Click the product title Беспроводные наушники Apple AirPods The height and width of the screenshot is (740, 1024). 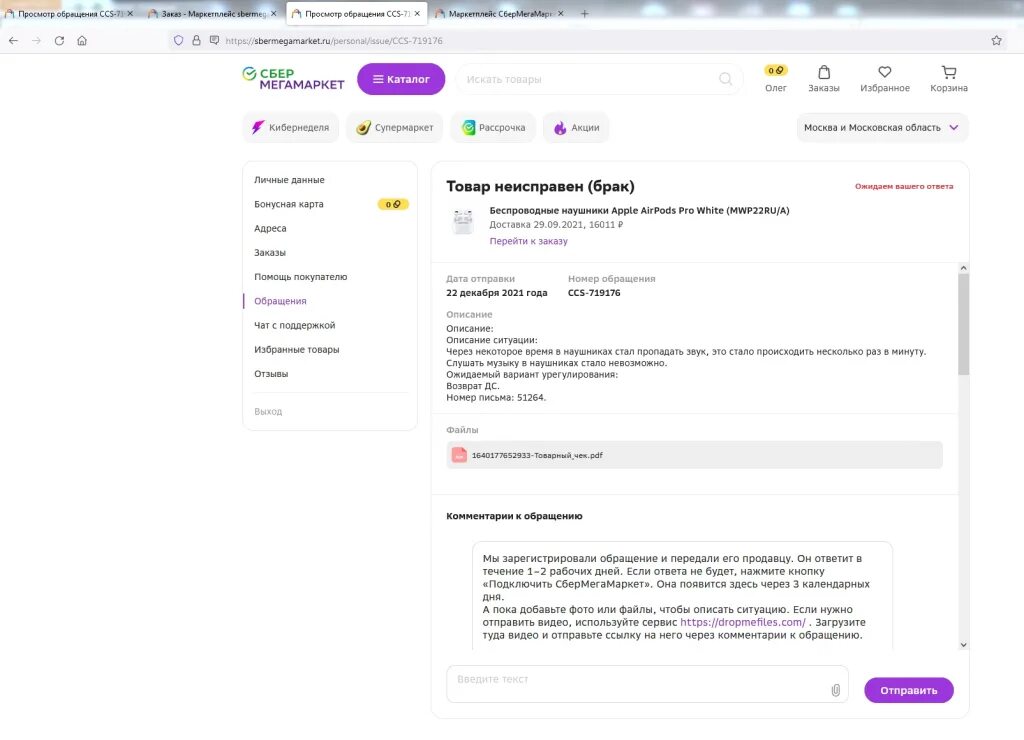click(639, 210)
